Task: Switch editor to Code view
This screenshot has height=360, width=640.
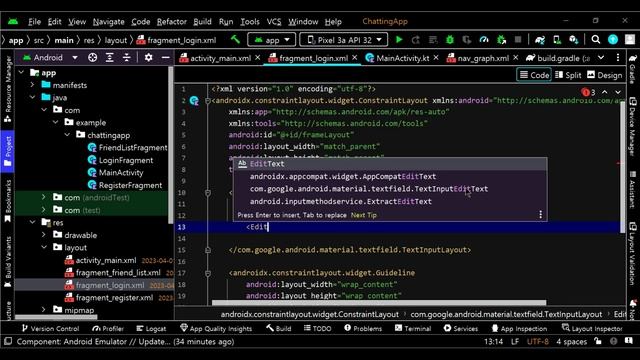Action: 534,75
